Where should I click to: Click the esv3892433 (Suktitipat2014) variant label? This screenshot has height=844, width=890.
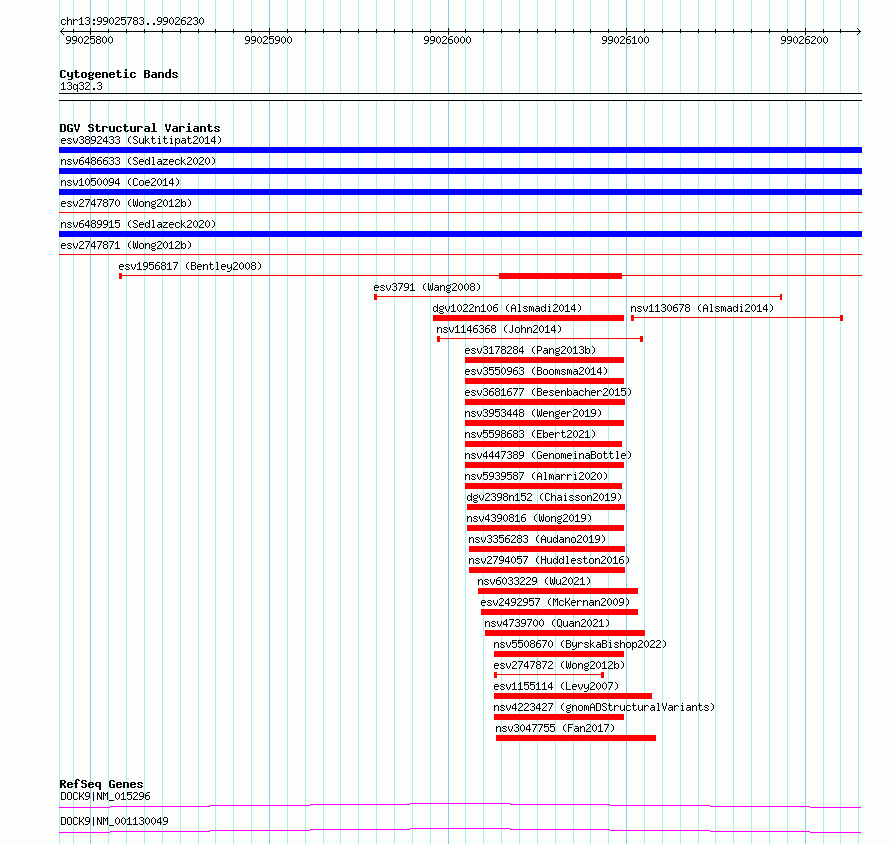point(141,140)
